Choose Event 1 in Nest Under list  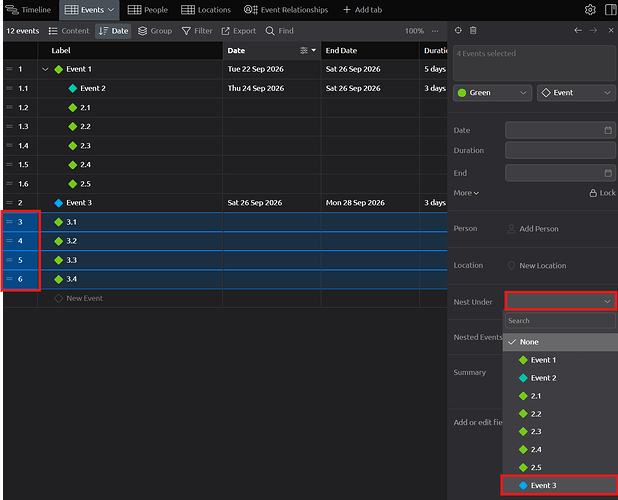tap(560, 360)
